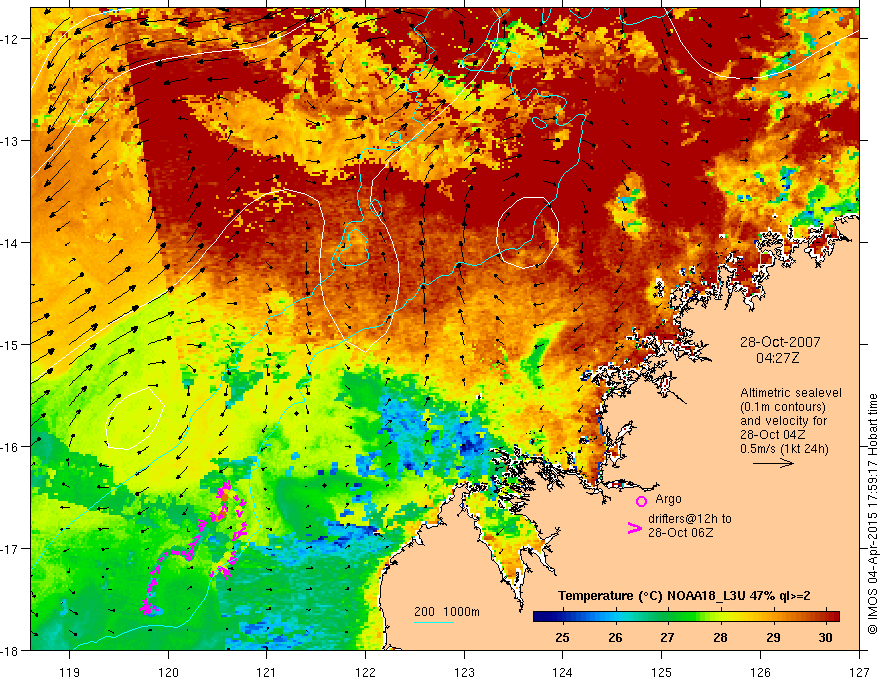Click the color bar value "26"
This screenshot has height=680, width=880.
click(615, 637)
